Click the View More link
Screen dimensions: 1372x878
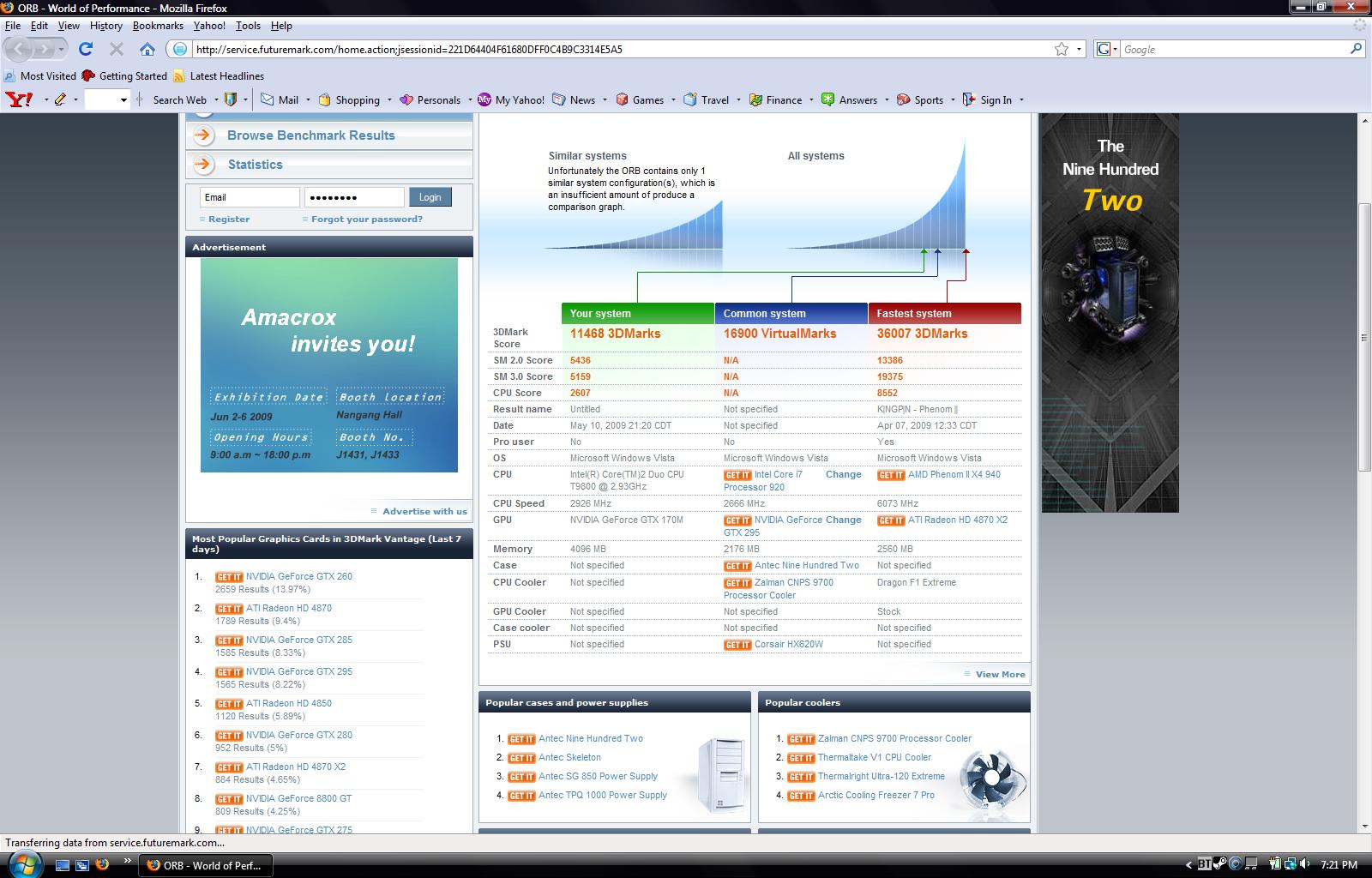(x=1000, y=675)
